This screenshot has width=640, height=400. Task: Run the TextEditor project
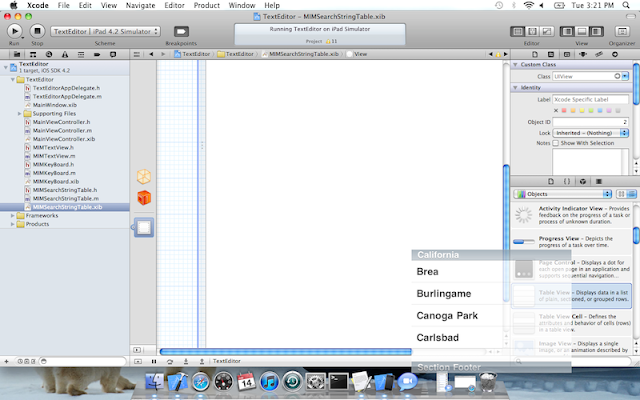(x=15, y=31)
